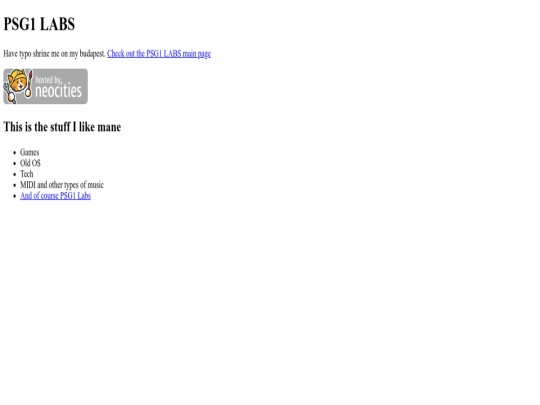This screenshot has height=405, width=540.
Task: Click the 'This is the stuff I like mane' heading
Action: tap(62, 127)
